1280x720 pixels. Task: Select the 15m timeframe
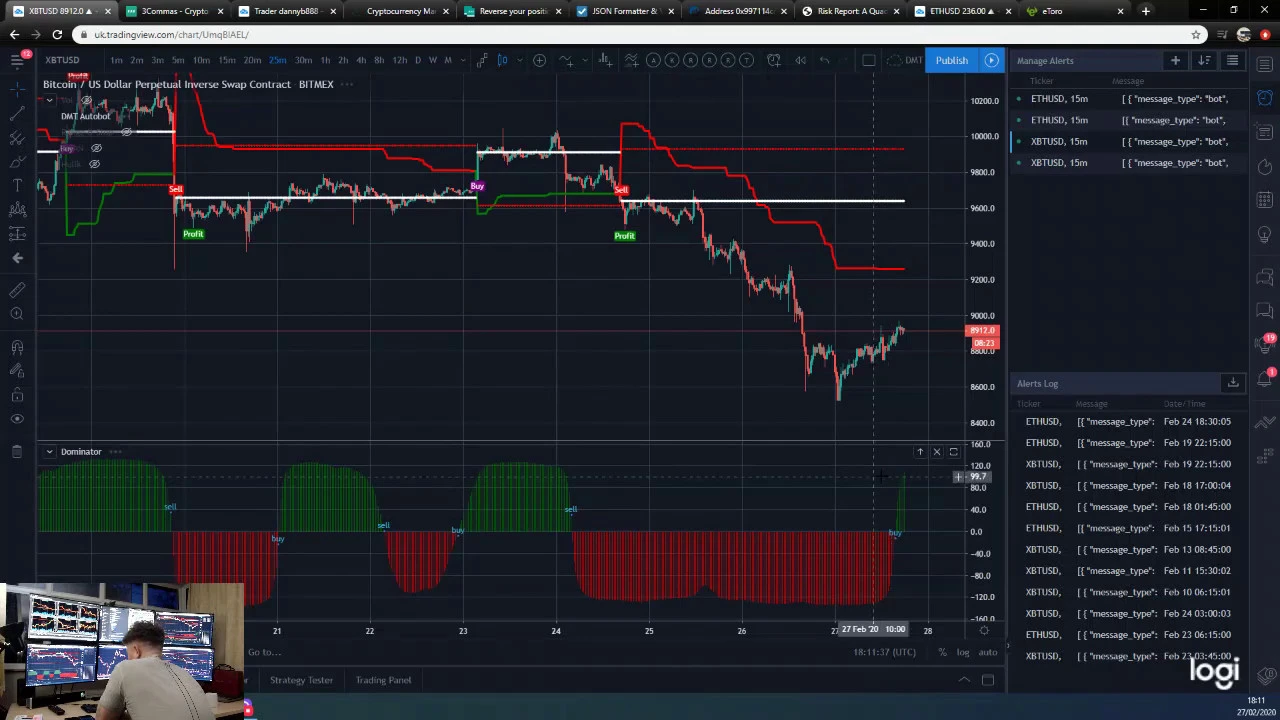coord(226,60)
